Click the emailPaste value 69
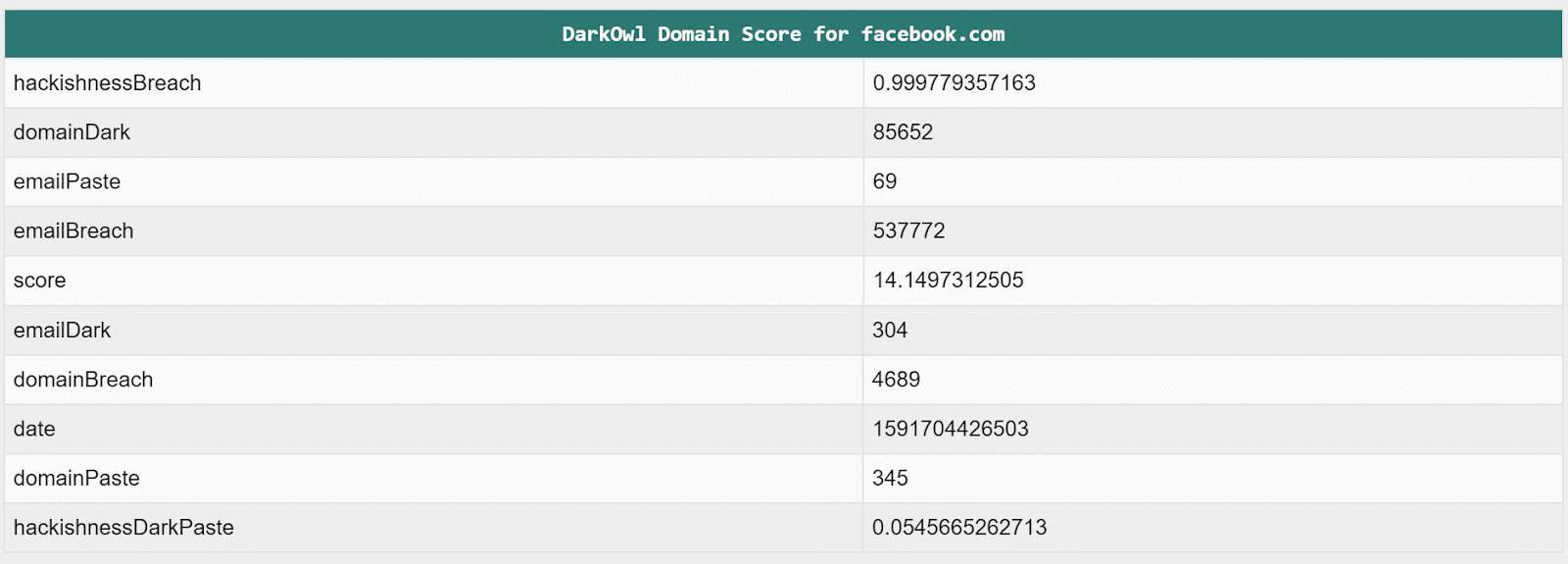1568x564 pixels. tap(884, 181)
